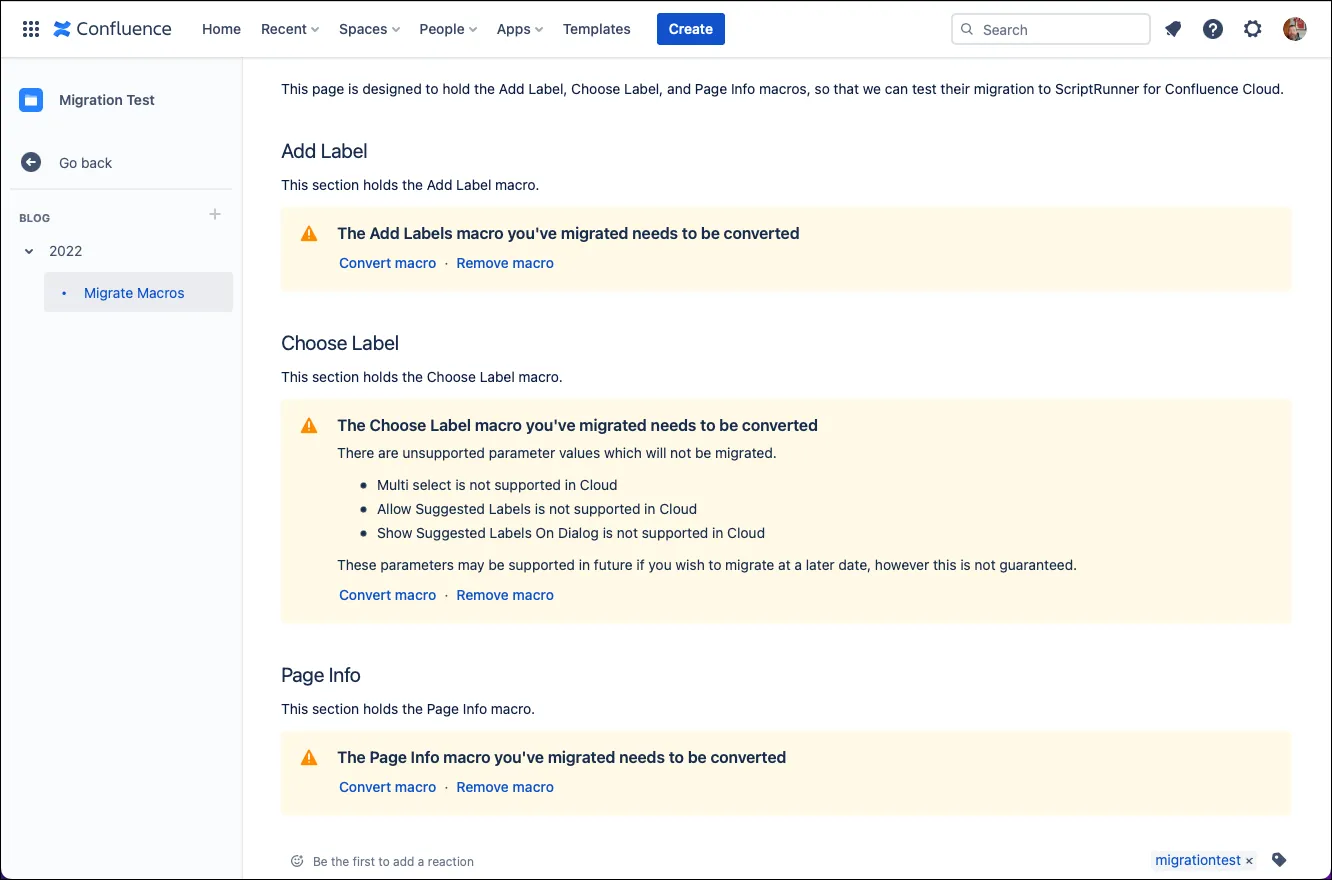Viewport: 1332px width, 880px height.
Task: Open the settings gear icon
Action: (x=1253, y=29)
